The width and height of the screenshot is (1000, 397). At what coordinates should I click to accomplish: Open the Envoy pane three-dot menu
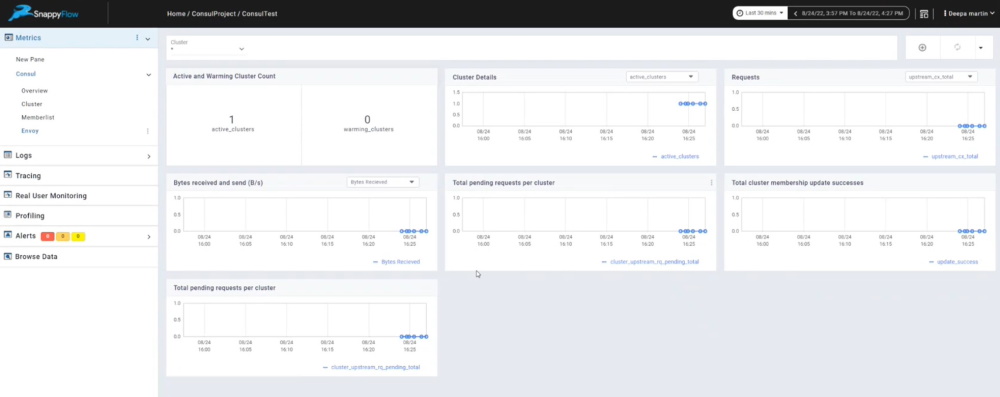[148, 131]
